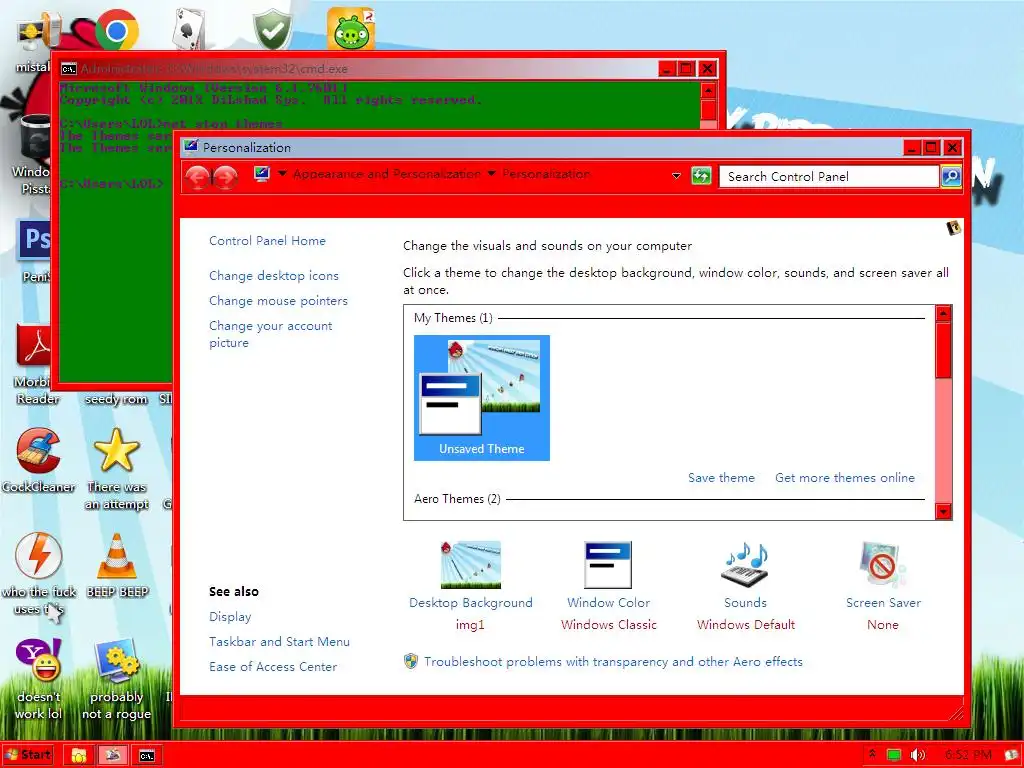Select the Google Chrome desktop icon
Screen dimensions: 1024x768
coord(117,30)
